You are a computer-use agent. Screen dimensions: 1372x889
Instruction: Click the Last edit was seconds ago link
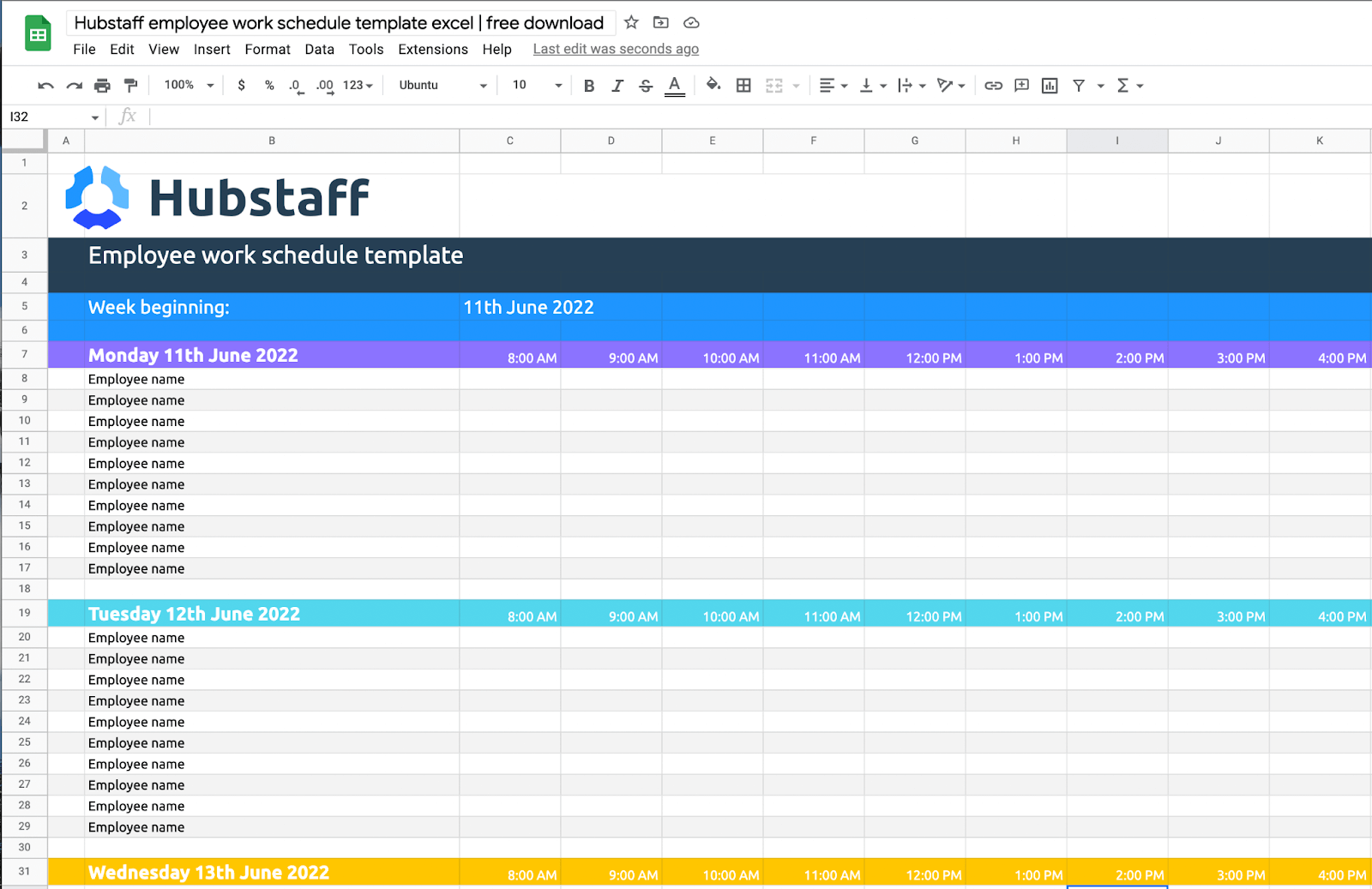pos(615,49)
